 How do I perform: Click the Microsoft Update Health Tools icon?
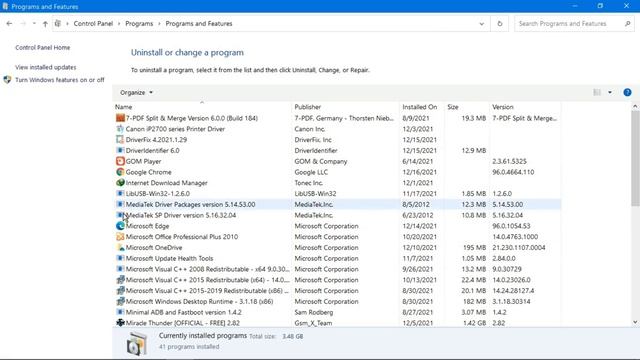(x=120, y=258)
